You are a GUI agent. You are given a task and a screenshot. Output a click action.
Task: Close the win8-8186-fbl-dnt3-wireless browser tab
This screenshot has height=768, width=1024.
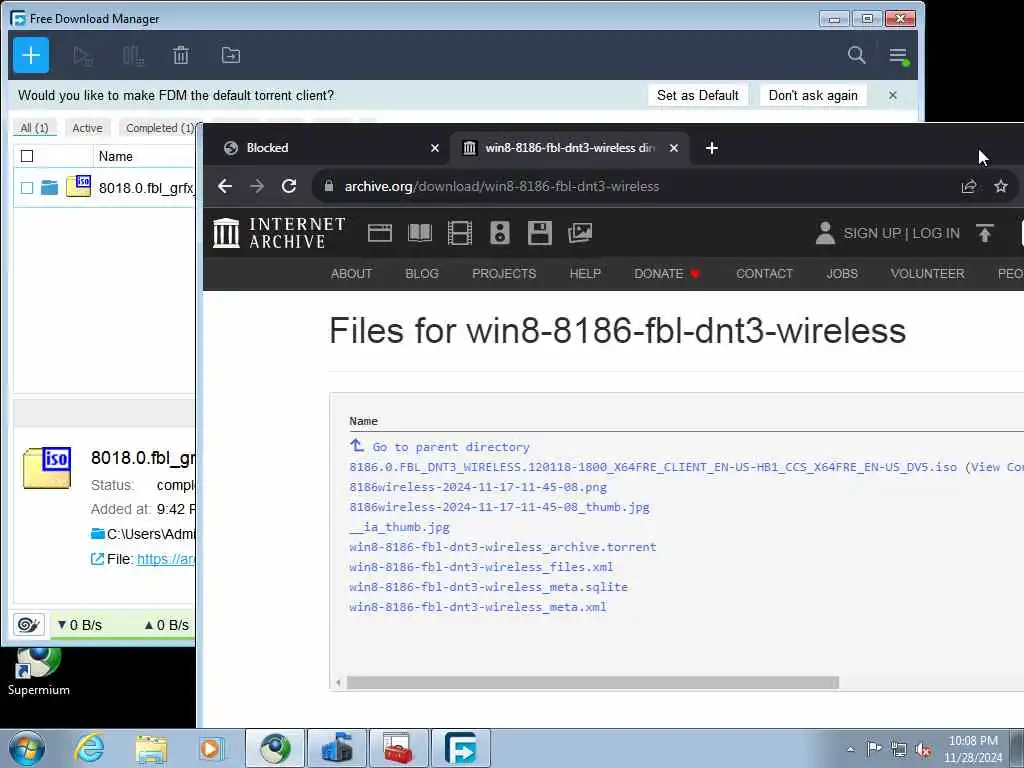[674, 148]
